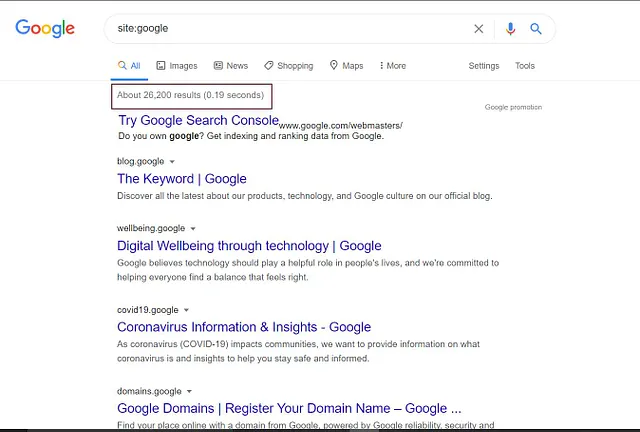Click www.google.com/webmasters/ URL
The width and height of the screenshot is (640, 432).
[340, 125]
